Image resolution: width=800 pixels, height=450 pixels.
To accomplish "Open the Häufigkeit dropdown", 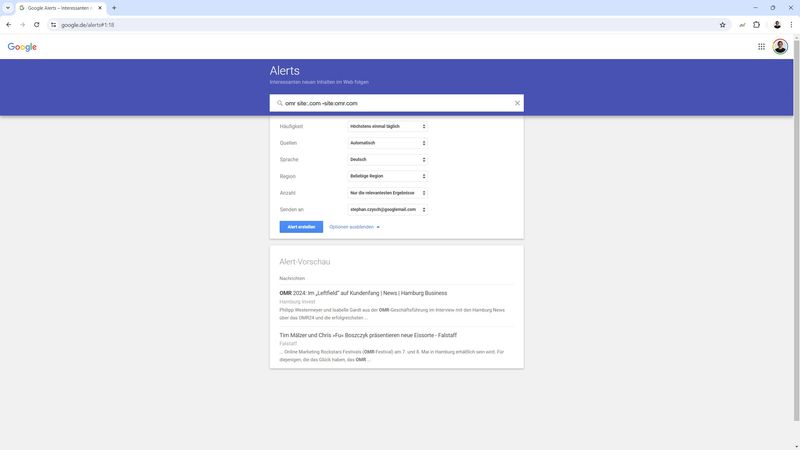I will click(x=387, y=126).
